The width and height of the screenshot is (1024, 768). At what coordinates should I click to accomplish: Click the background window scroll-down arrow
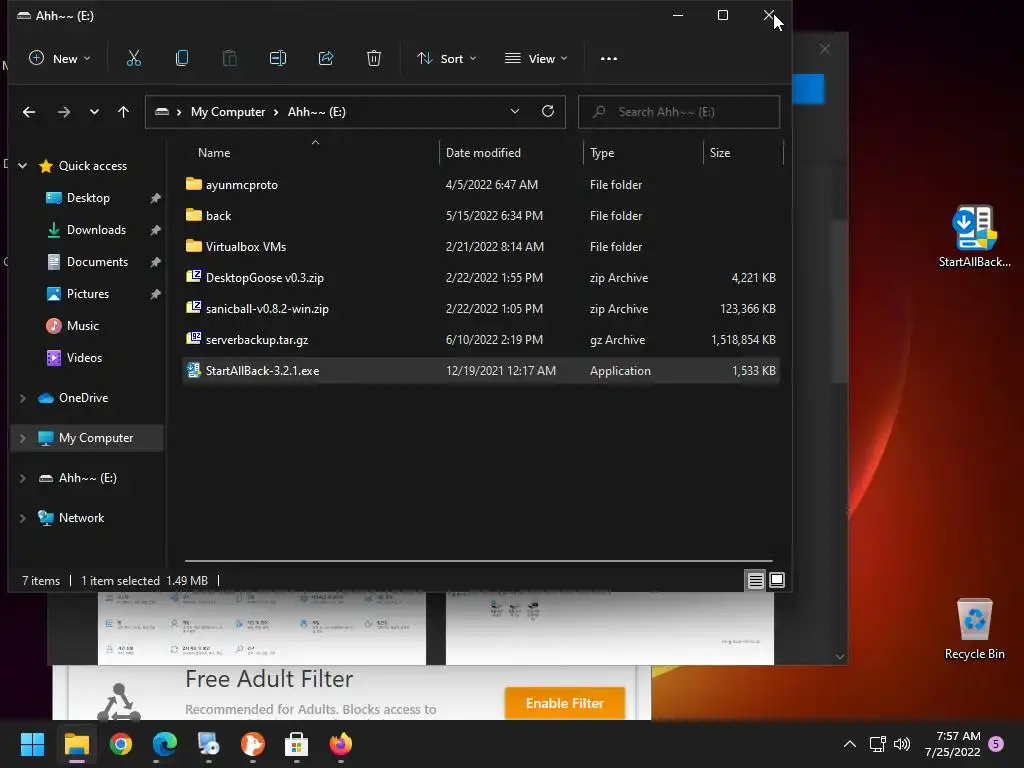click(840, 656)
